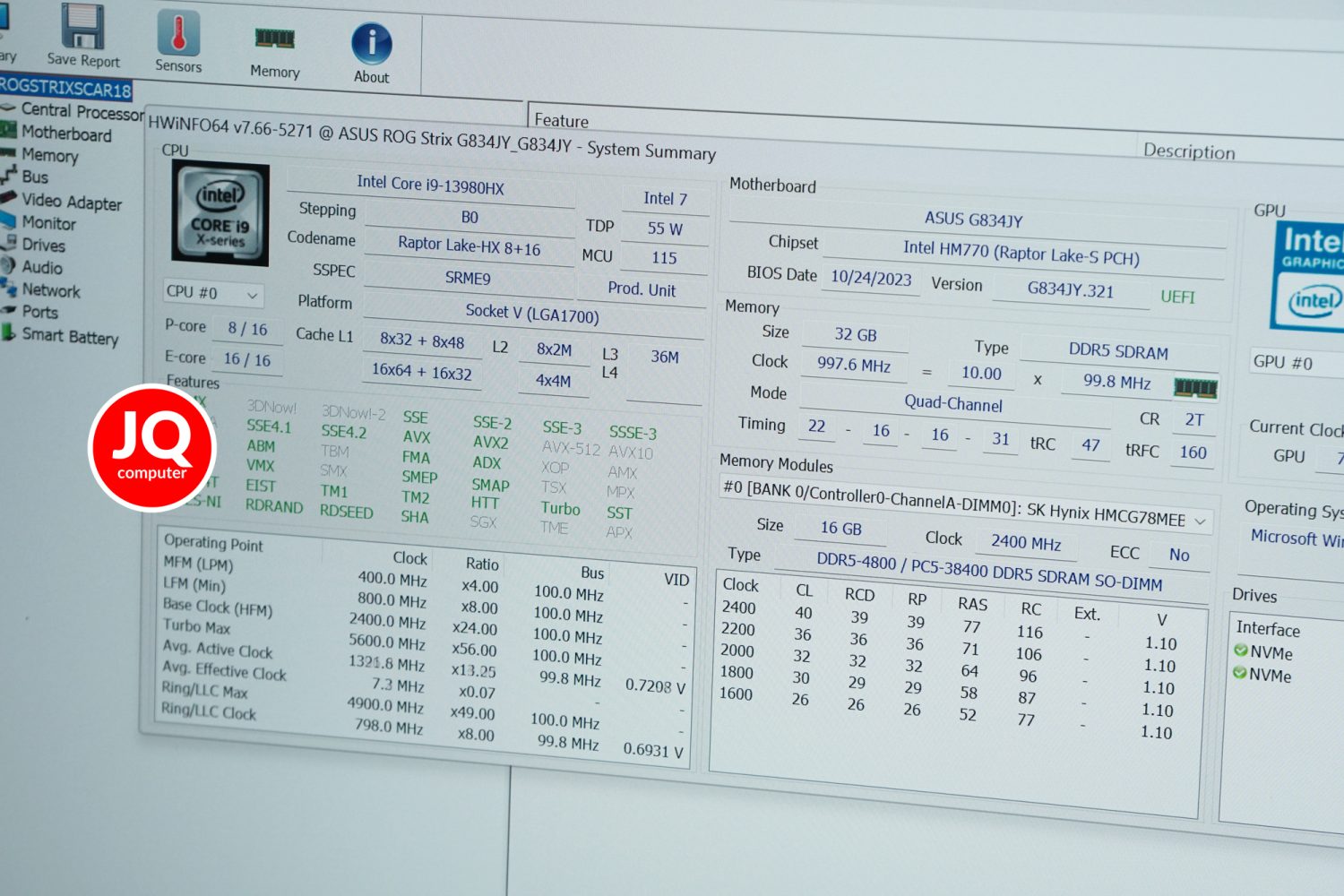Open the Sensors thermometer icon
1344x896 pixels.
178,33
